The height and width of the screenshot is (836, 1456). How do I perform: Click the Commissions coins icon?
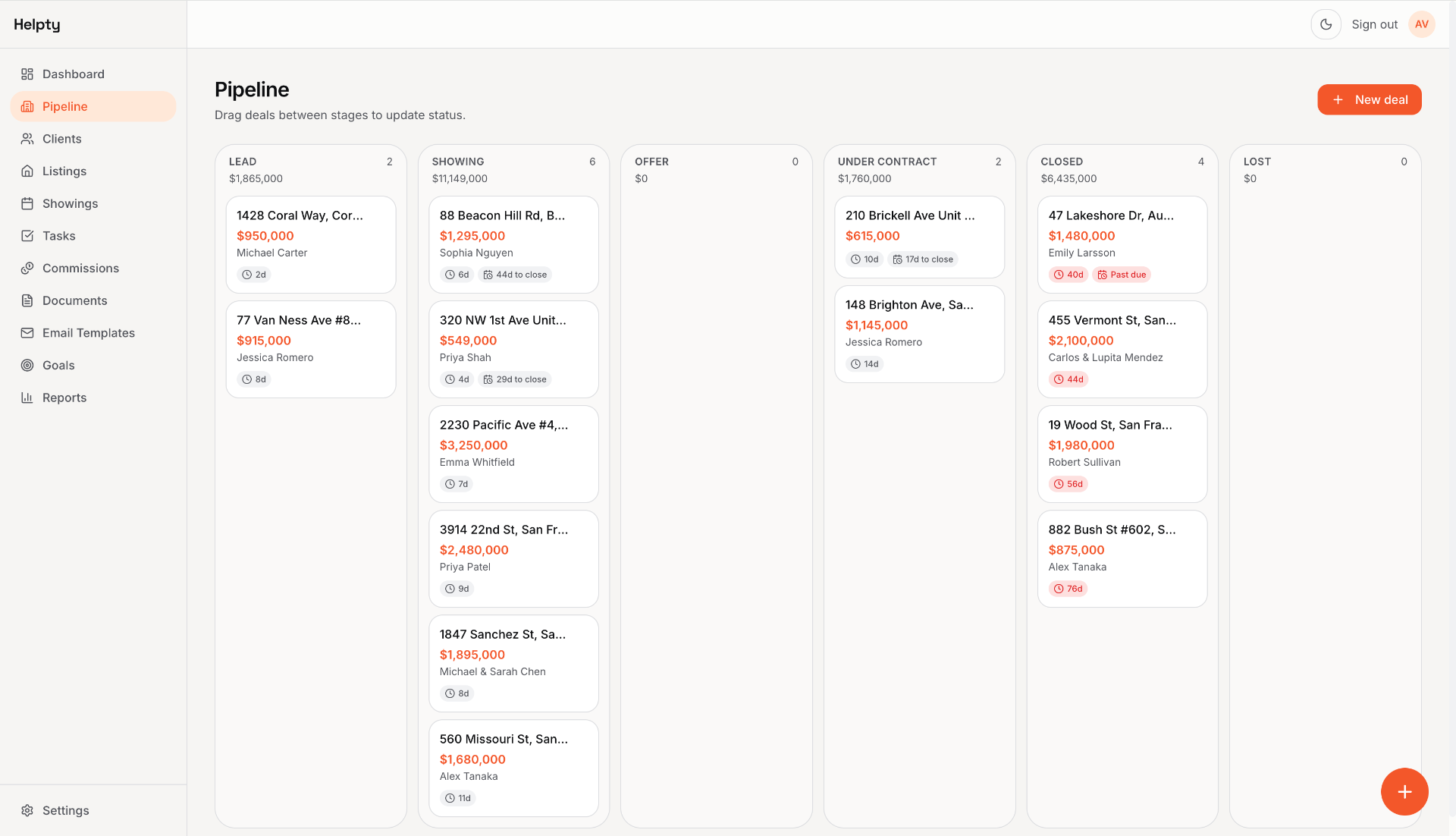point(27,269)
